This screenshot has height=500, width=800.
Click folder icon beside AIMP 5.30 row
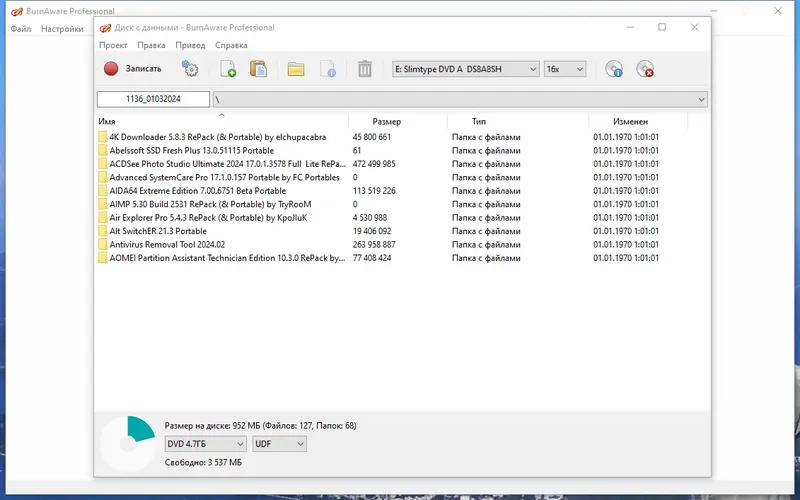tap(103, 204)
